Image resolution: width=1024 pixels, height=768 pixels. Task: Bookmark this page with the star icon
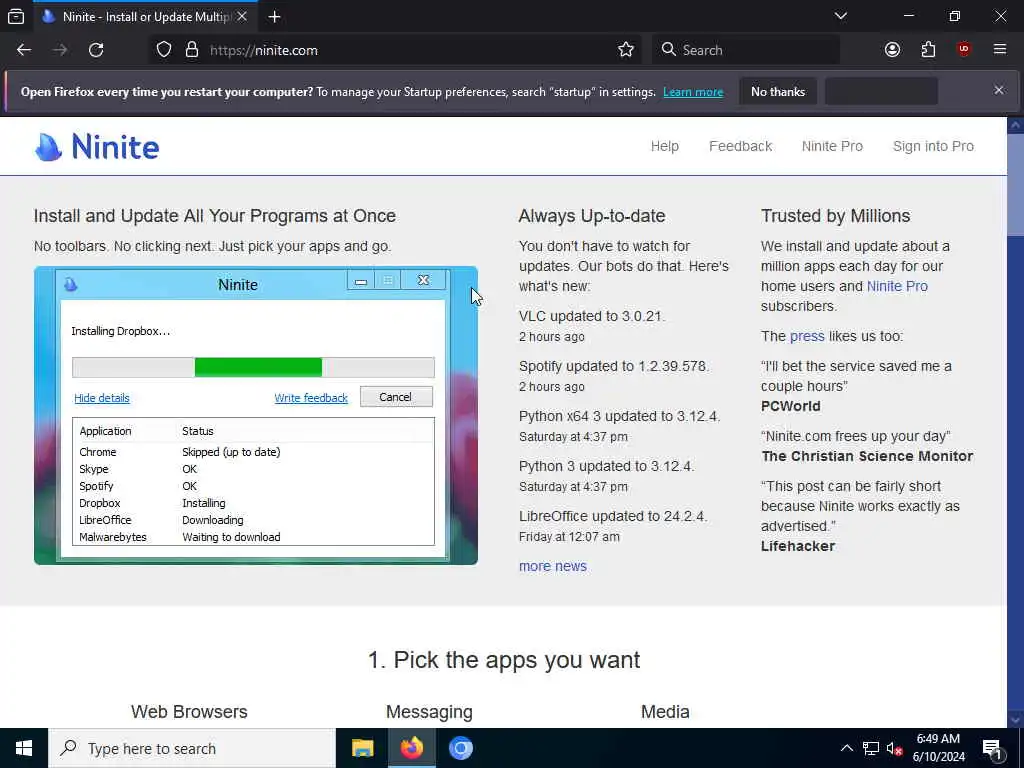[626, 50]
